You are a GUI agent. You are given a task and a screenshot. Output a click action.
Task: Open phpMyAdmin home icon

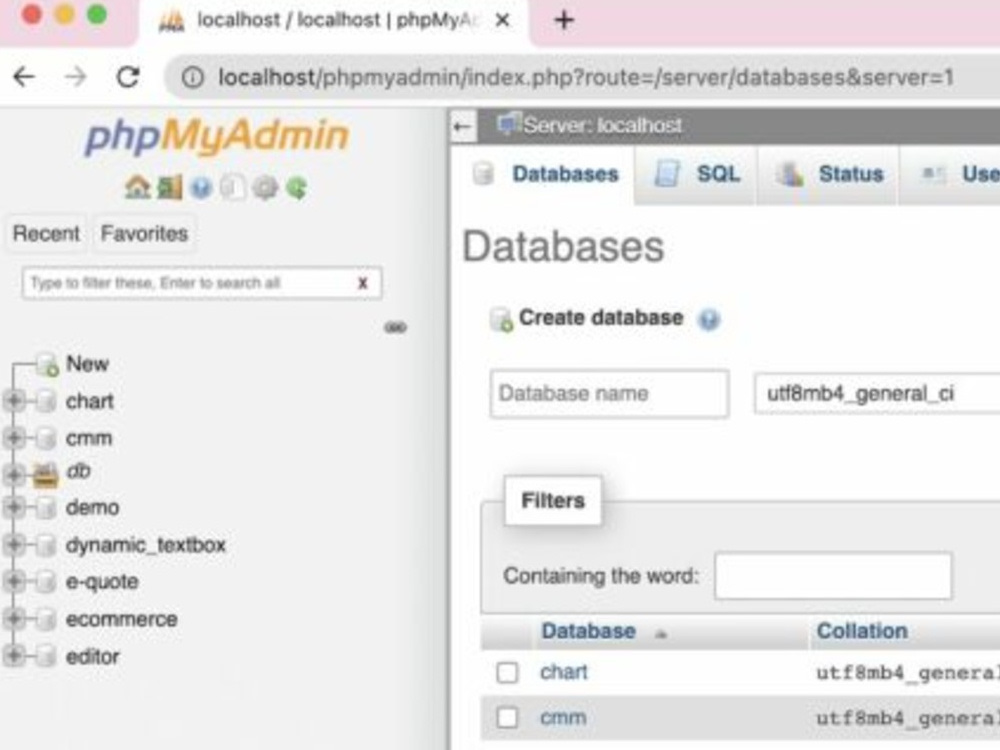pyautogui.click(x=137, y=188)
